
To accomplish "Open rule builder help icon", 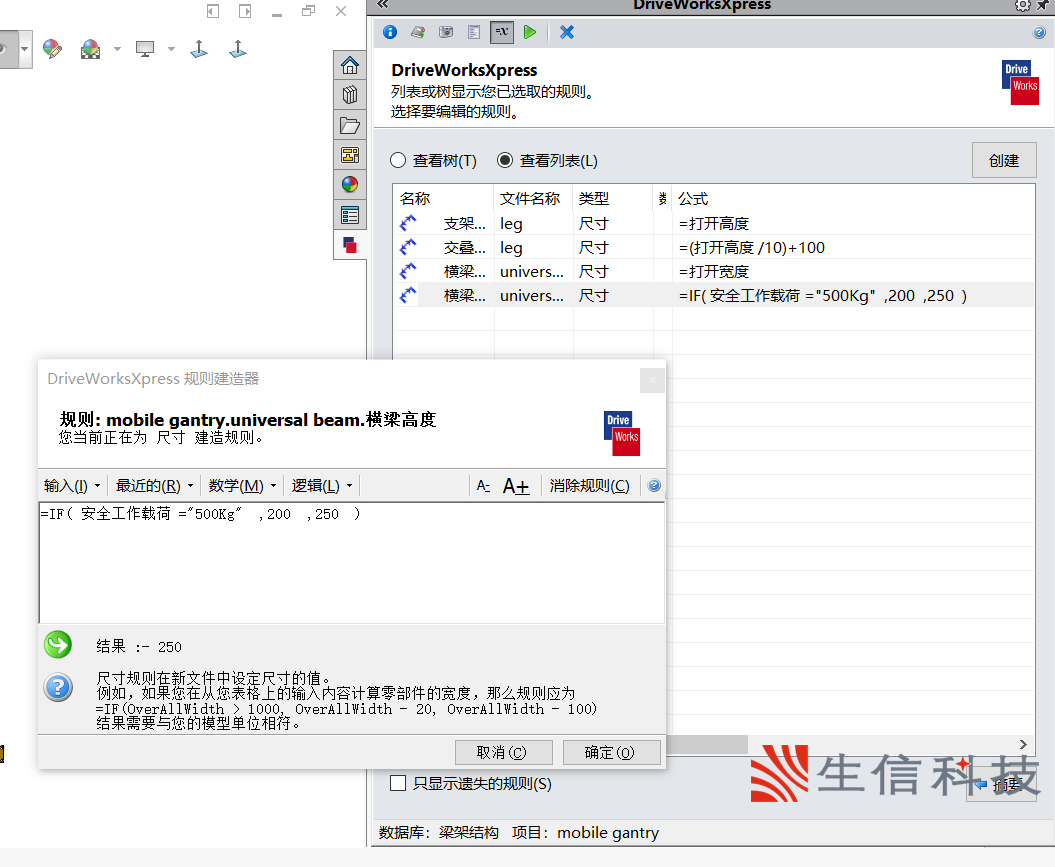I will [654, 486].
